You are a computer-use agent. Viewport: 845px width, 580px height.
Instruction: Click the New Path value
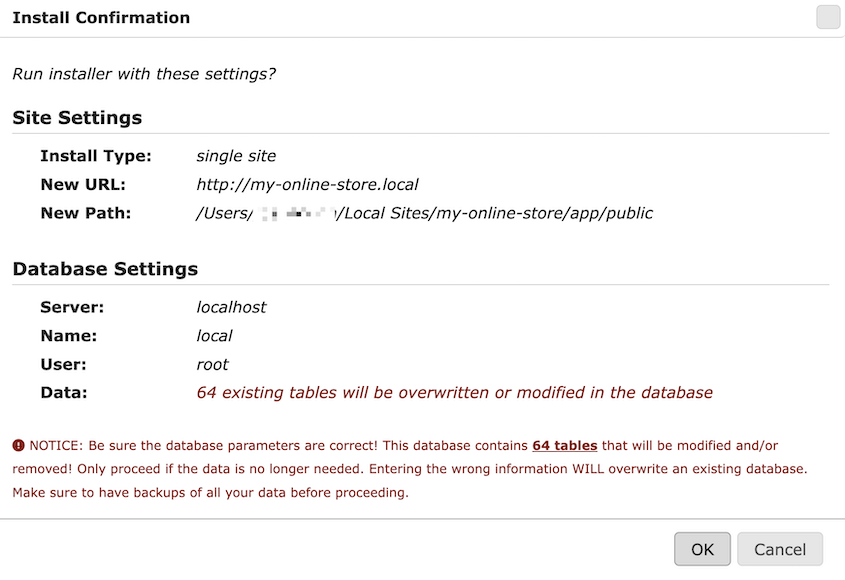click(x=424, y=212)
